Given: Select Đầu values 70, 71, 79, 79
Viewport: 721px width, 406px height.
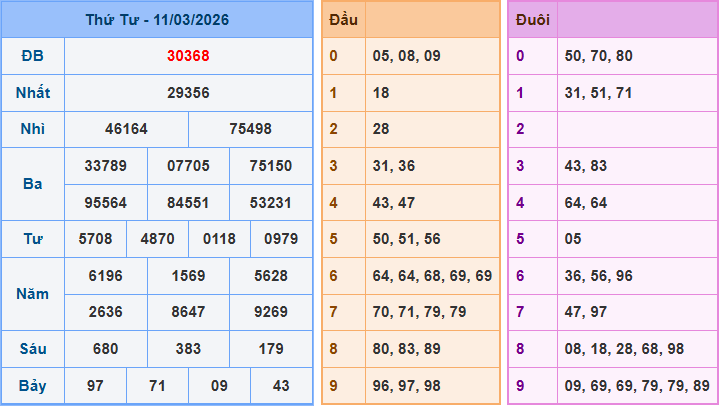Looking at the screenshot, I should tap(420, 312).
